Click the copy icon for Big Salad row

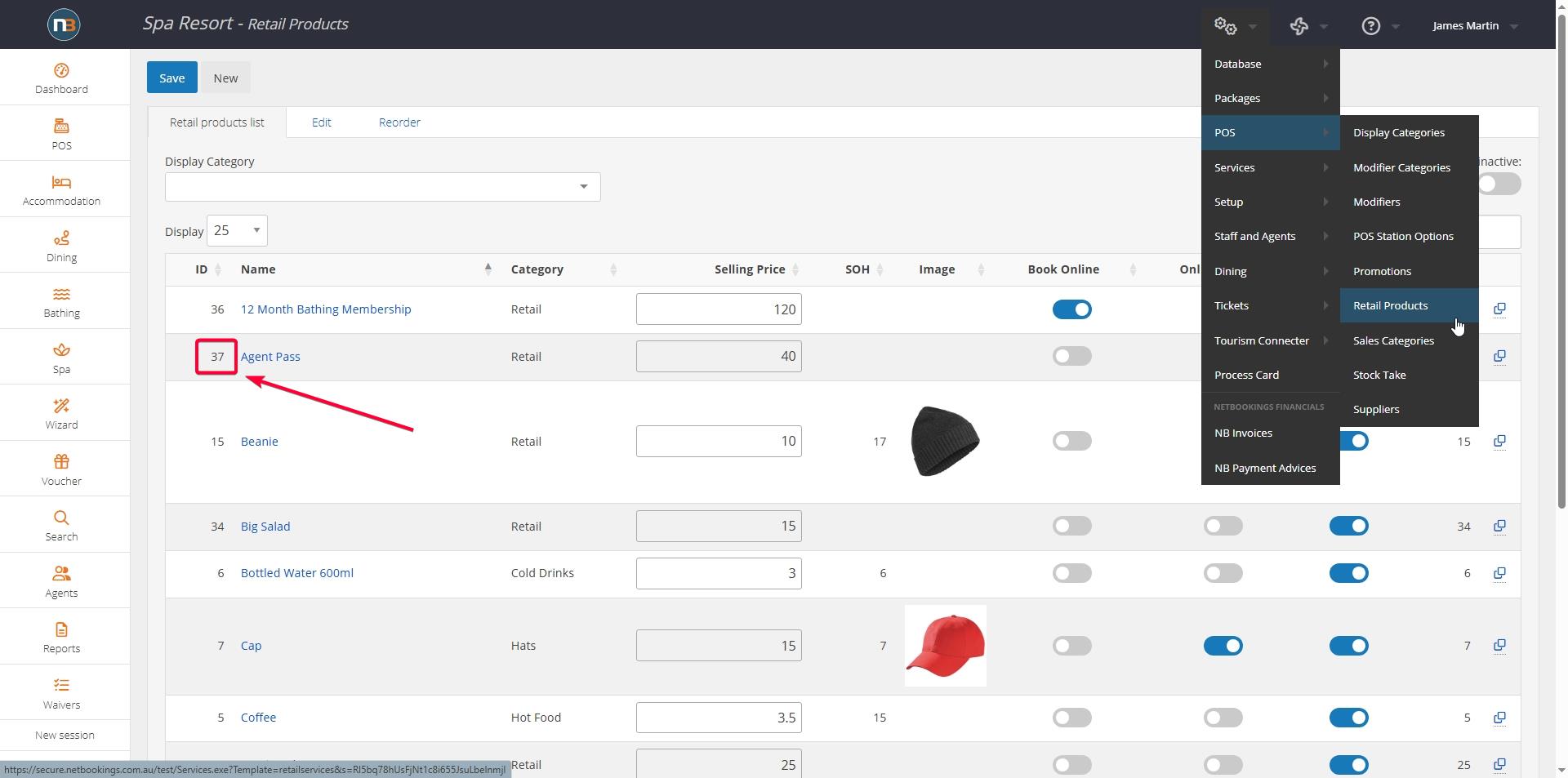[1499, 527]
